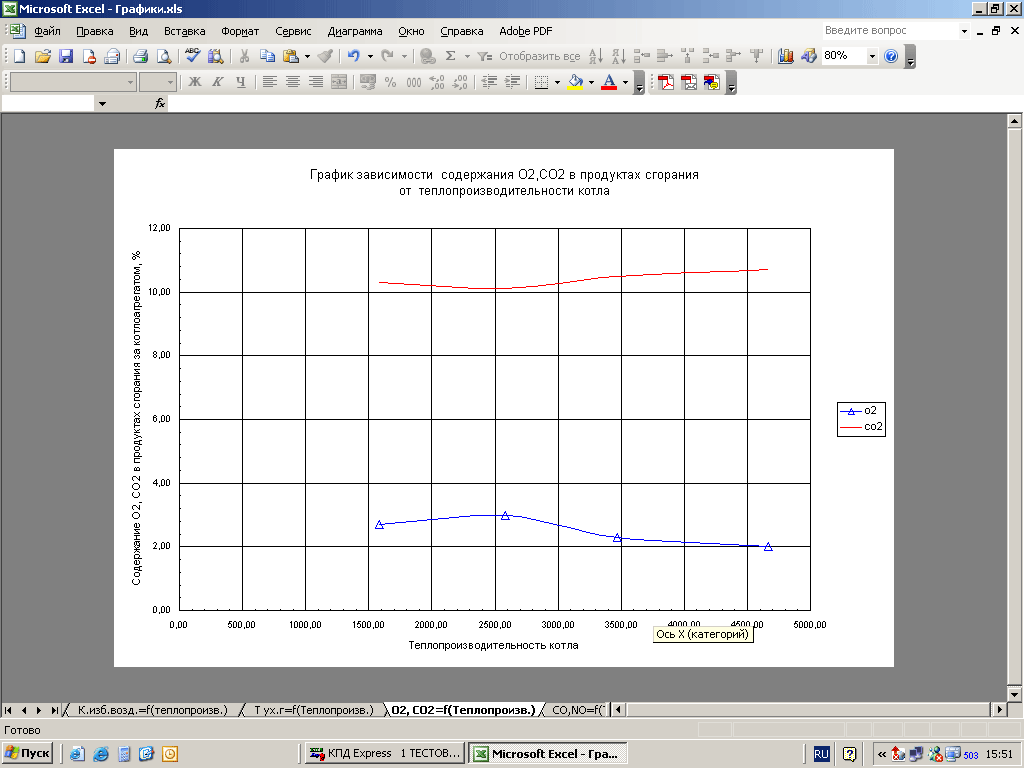
Task: Toggle bold formatting (Ж) button
Action: coord(195,82)
